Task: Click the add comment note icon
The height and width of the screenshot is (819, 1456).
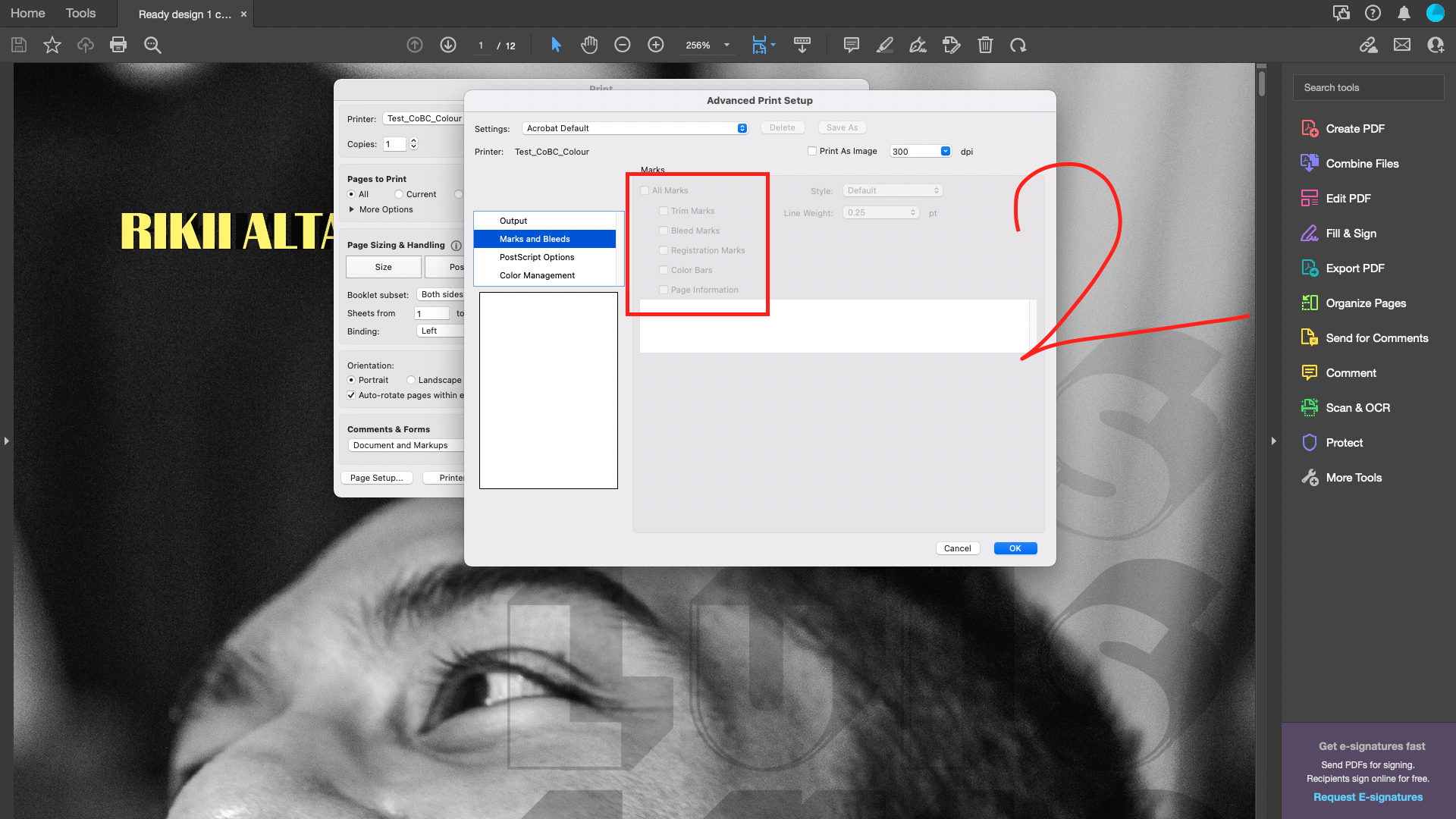Action: [852, 45]
